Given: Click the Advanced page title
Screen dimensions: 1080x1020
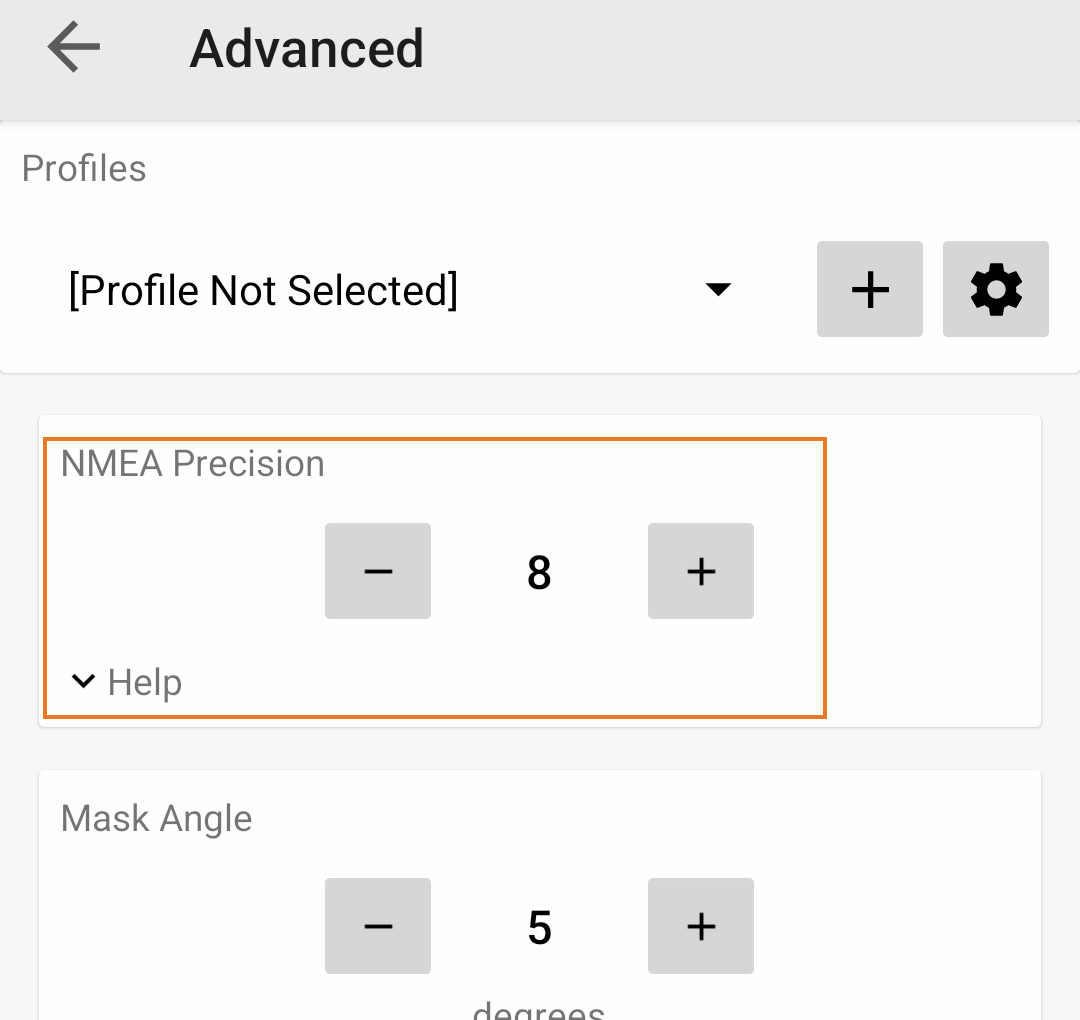Looking at the screenshot, I should point(306,48).
